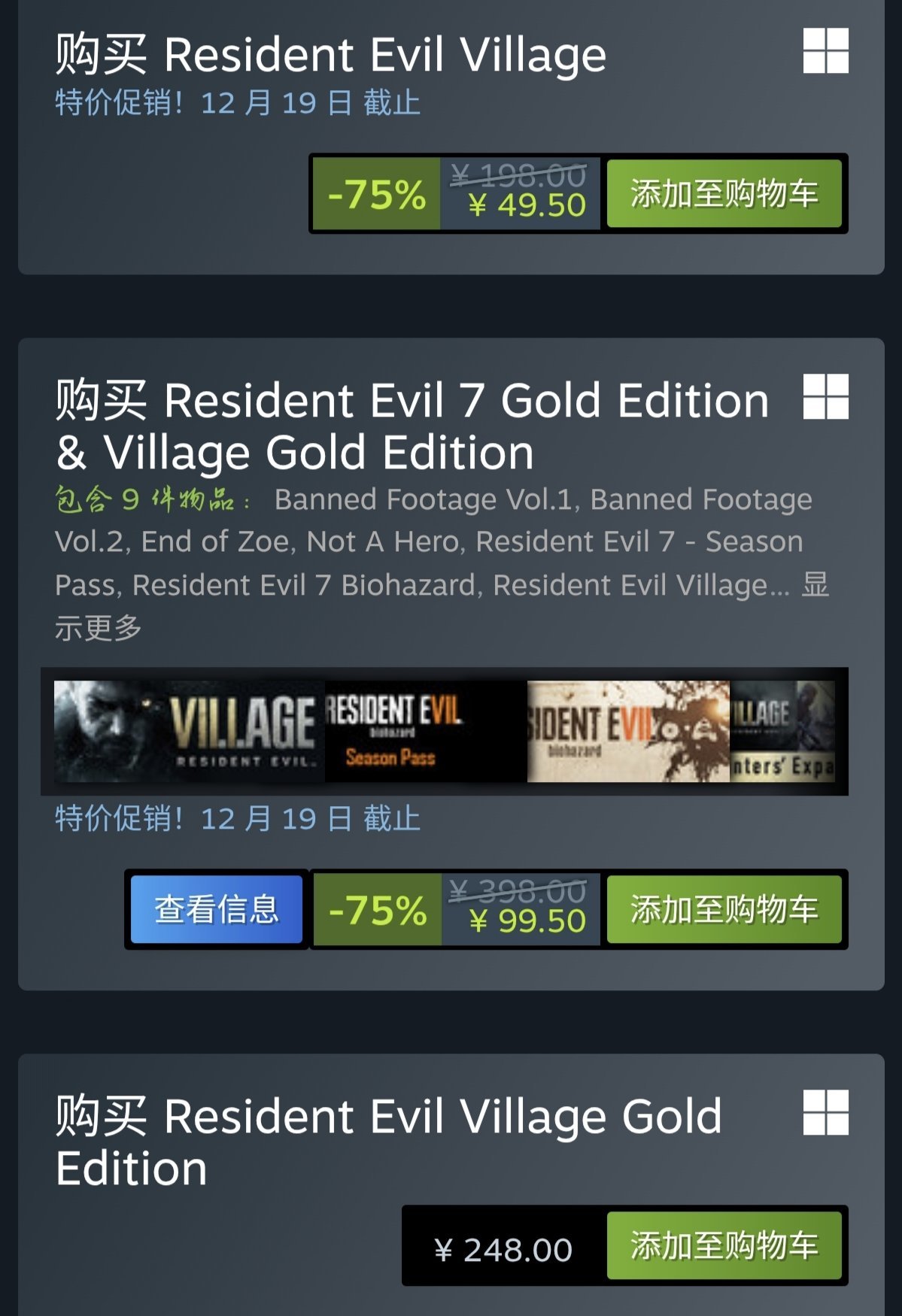Open 查看信息 bundle info button
This screenshot has height=1316, width=902.
(217, 909)
